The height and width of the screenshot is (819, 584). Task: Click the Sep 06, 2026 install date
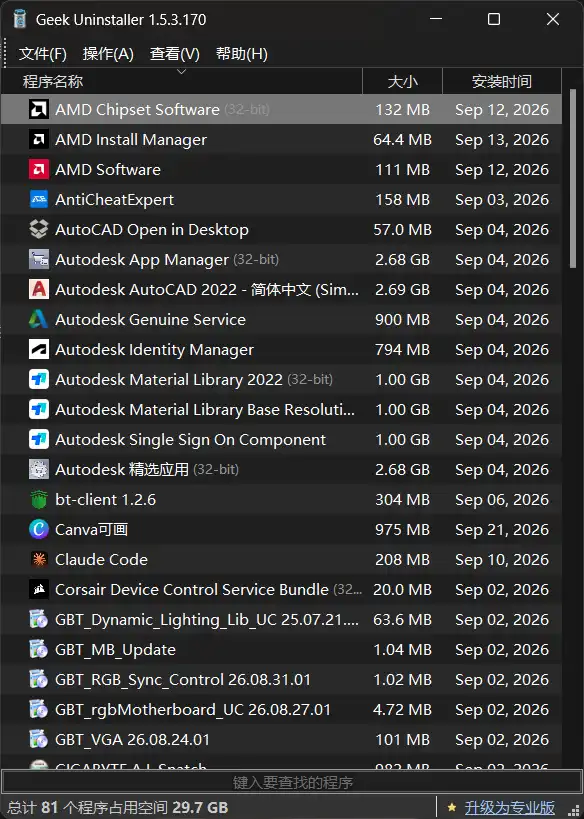(502, 500)
